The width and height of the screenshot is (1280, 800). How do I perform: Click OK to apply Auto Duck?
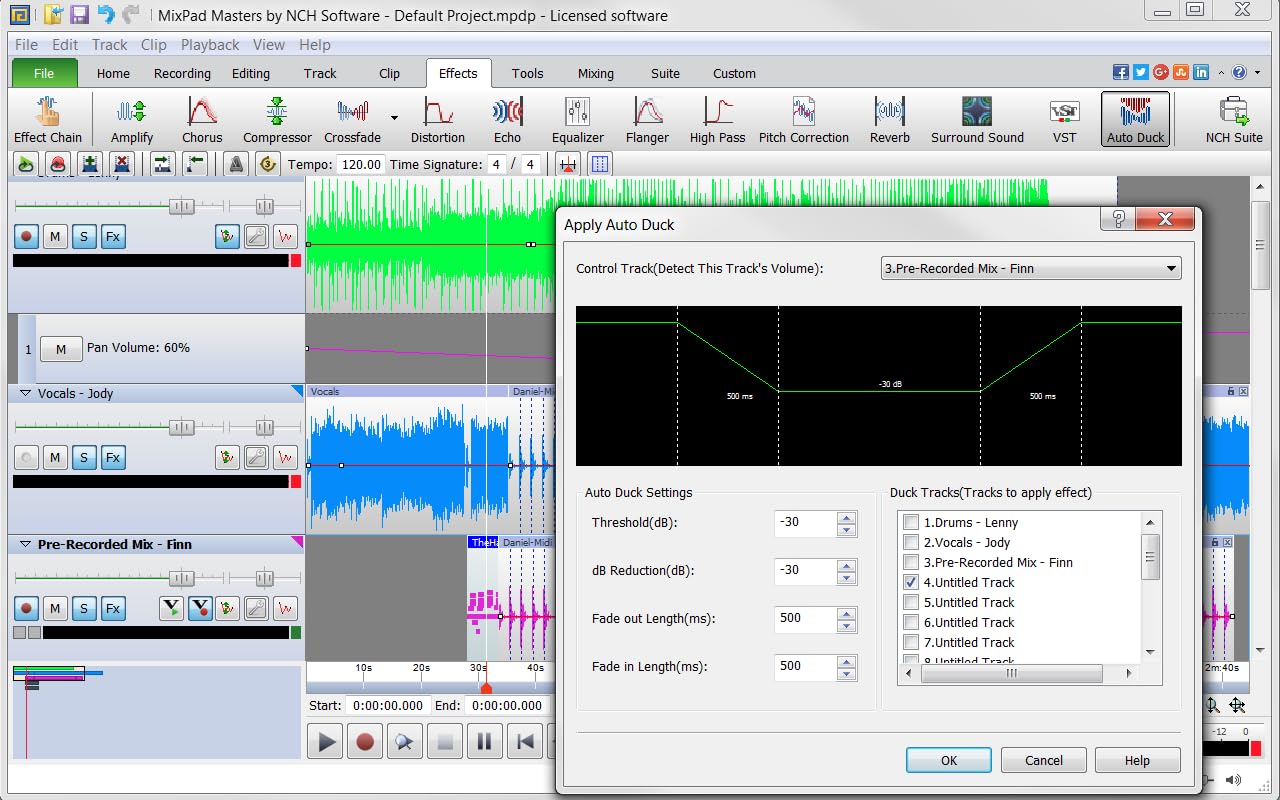[x=947, y=760]
